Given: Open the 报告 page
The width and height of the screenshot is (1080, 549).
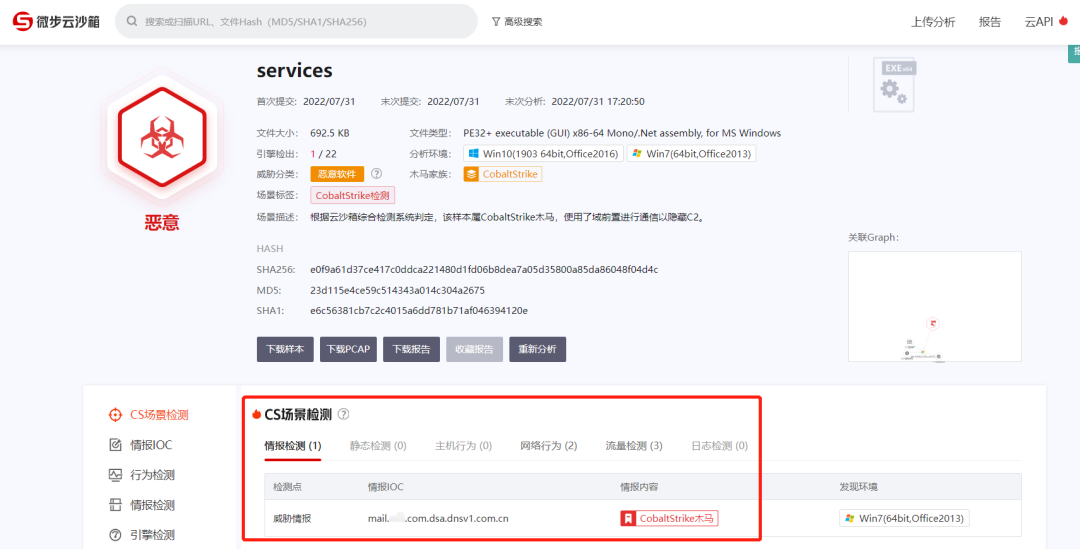Looking at the screenshot, I should pyautogui.click(x=990, y=21).
